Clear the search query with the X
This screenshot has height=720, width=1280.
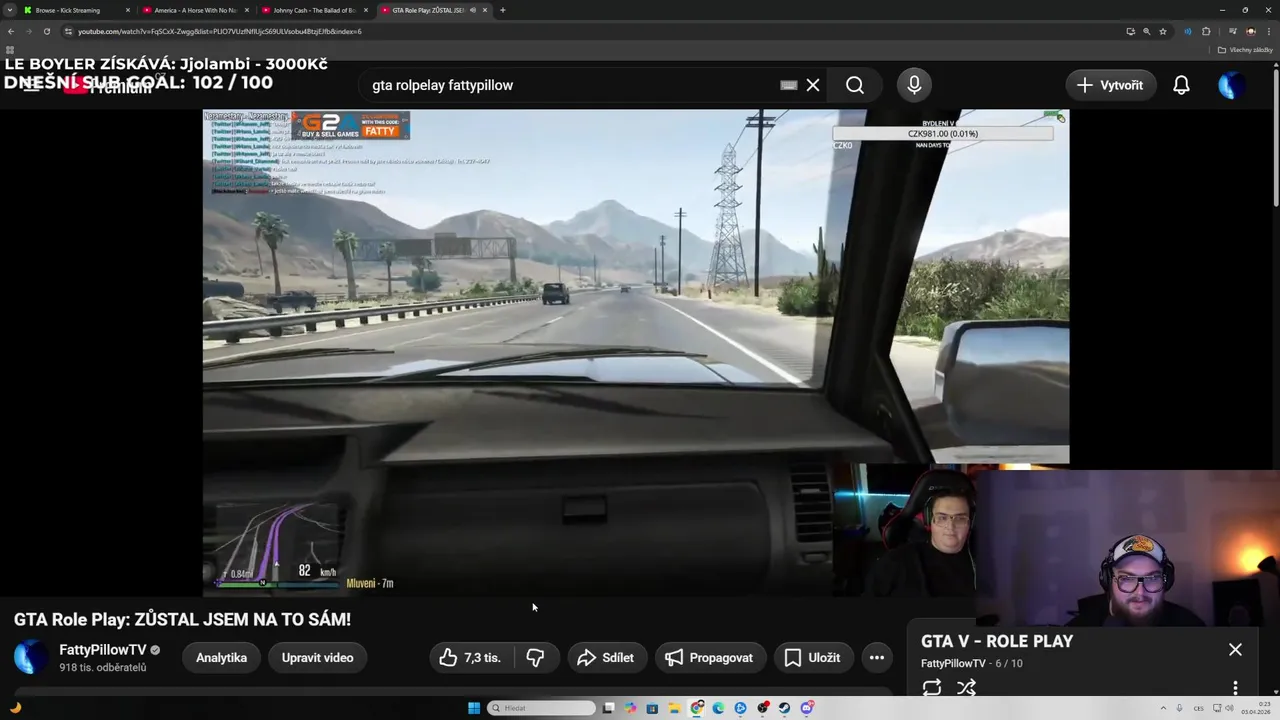click(813, 85)
